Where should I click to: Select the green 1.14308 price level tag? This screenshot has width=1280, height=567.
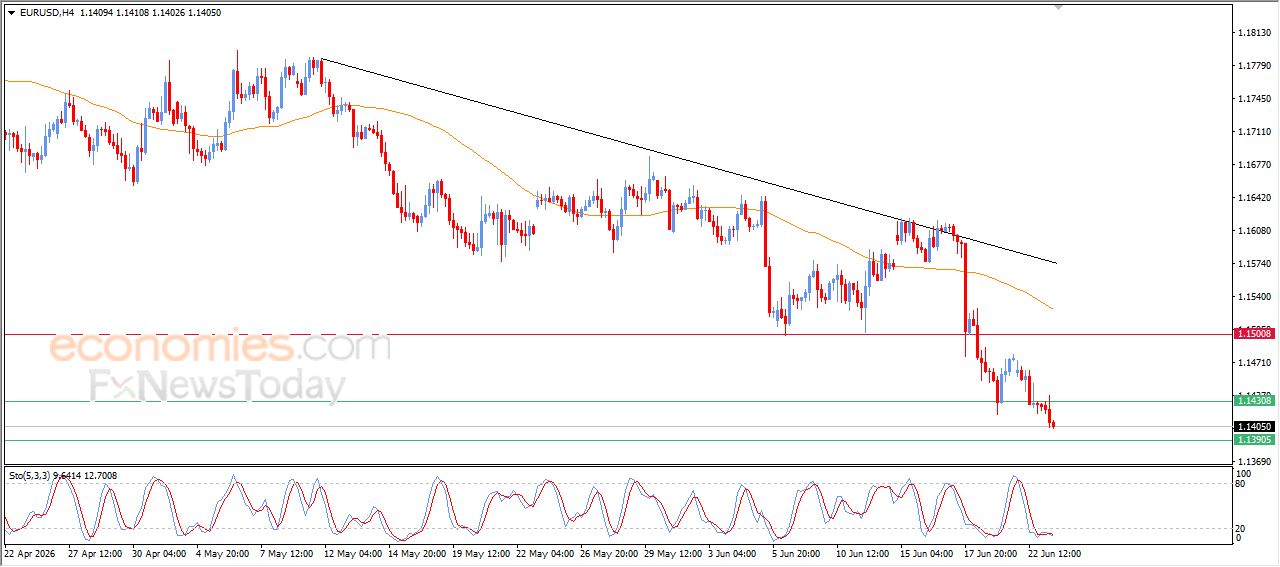[1254, 400]
